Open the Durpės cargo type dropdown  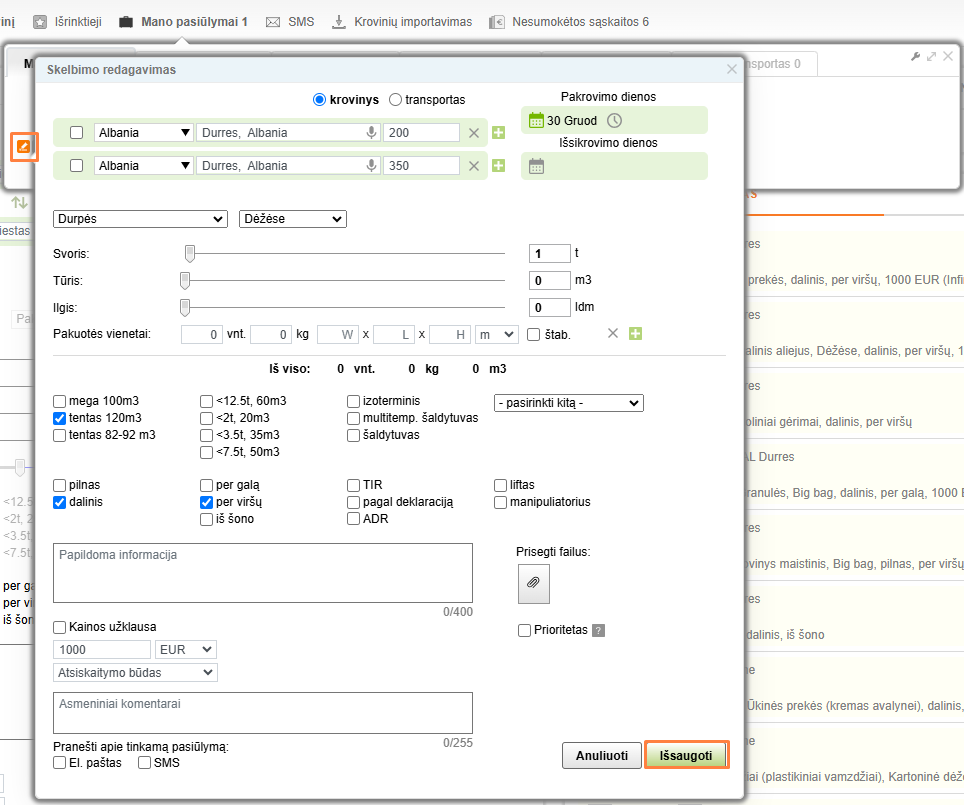pyautogui.click(x=140, y=219)
